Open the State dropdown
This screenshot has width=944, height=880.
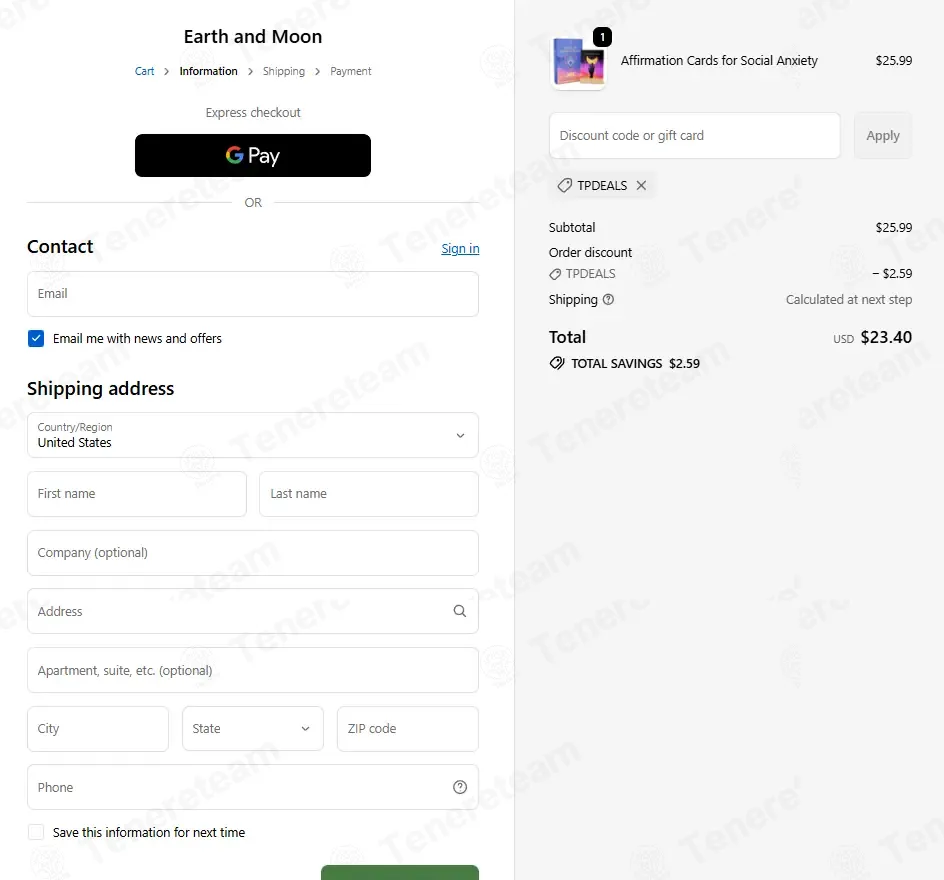click(253, 728)
